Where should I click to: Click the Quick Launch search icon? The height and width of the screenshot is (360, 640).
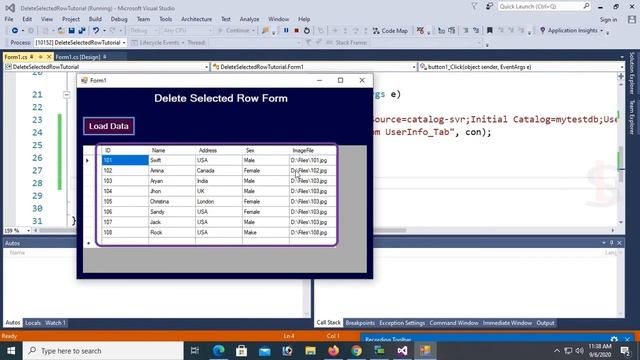[586, 6]
